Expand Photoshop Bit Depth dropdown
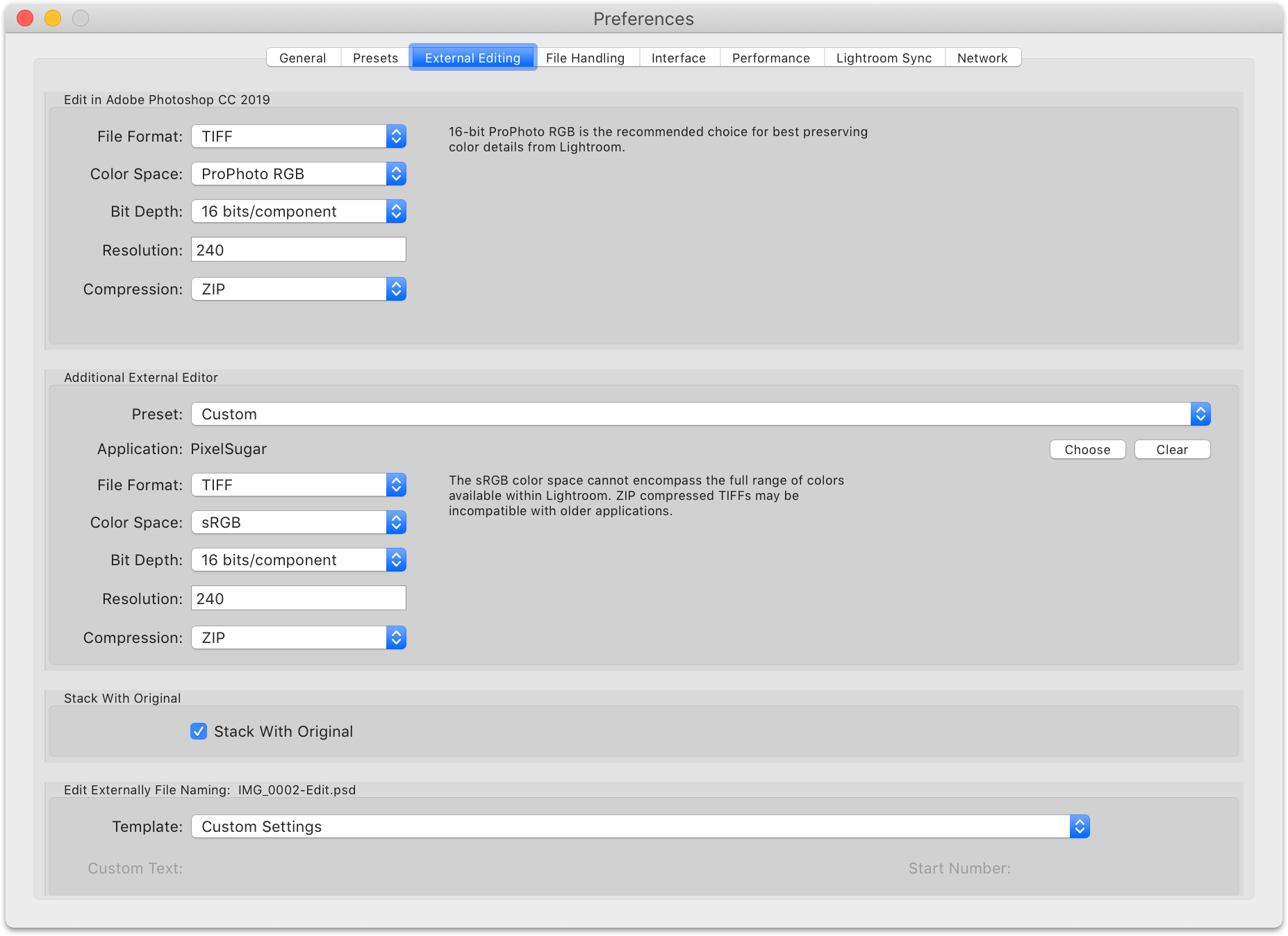The image size is (1288, 936). coord(298,211)
